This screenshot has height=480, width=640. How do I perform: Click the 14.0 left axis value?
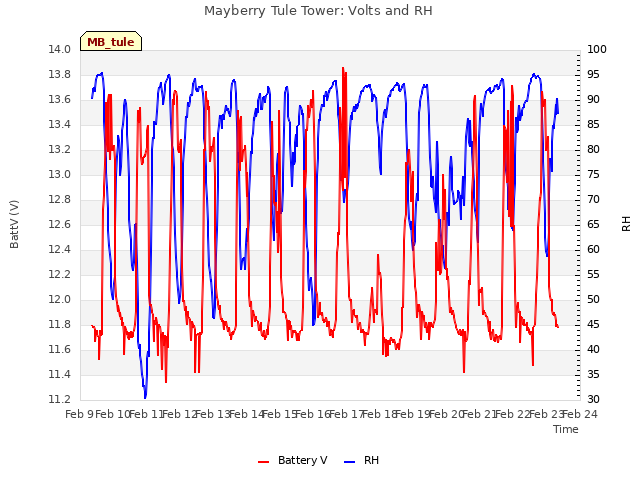60,49
